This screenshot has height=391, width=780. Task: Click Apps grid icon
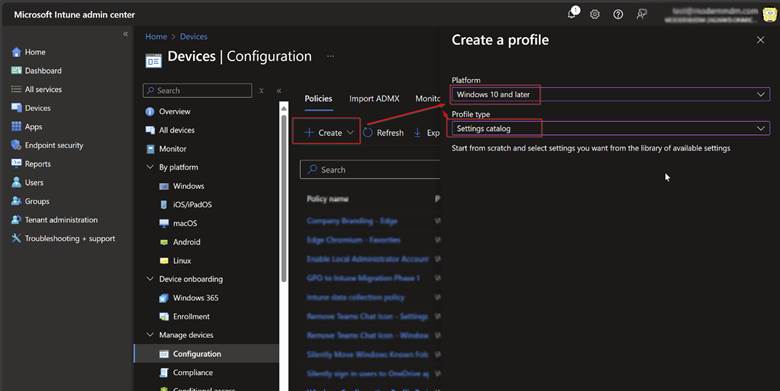click(x=16, y=126)
